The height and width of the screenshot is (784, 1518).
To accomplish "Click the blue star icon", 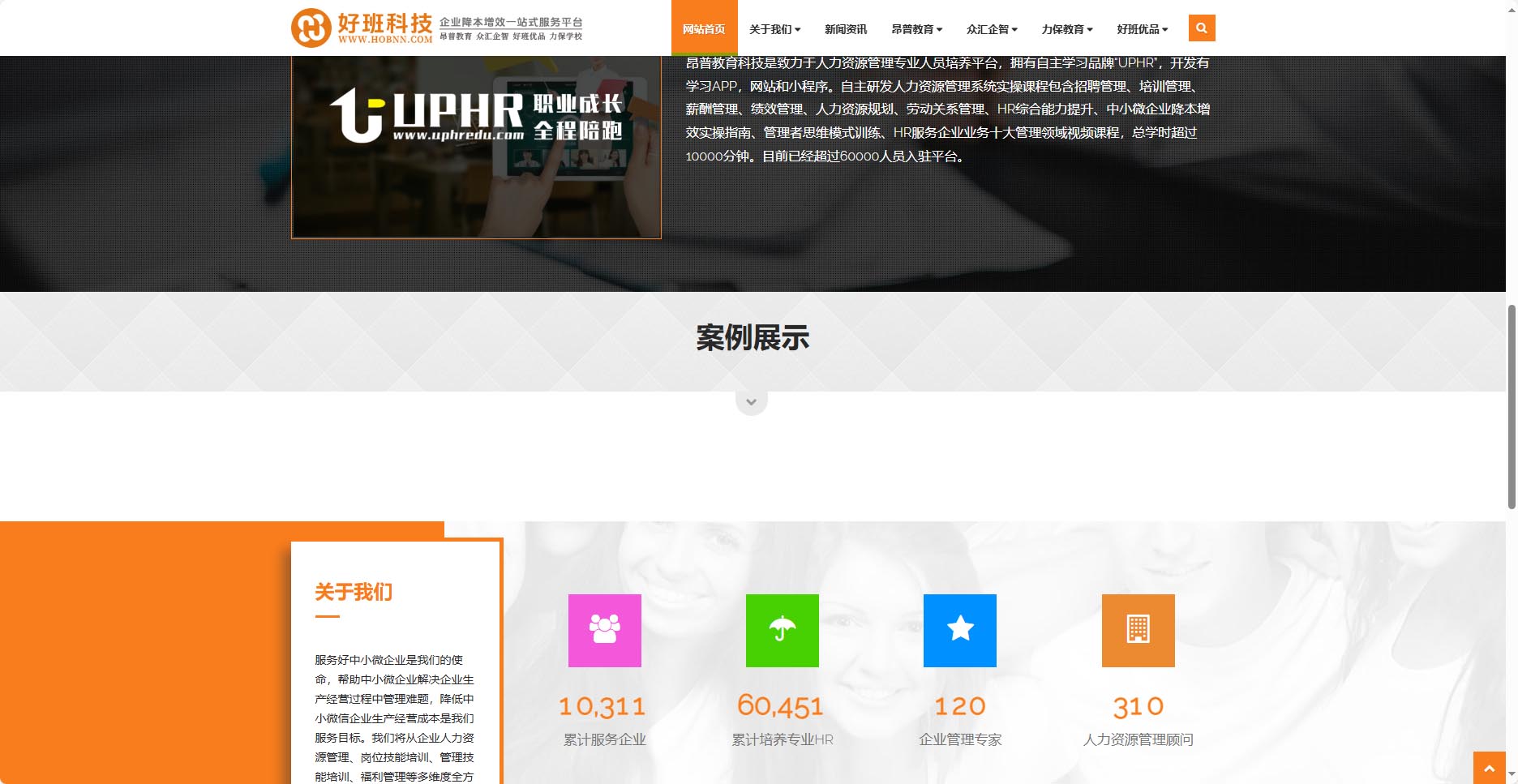I will [x=959, y=631].
